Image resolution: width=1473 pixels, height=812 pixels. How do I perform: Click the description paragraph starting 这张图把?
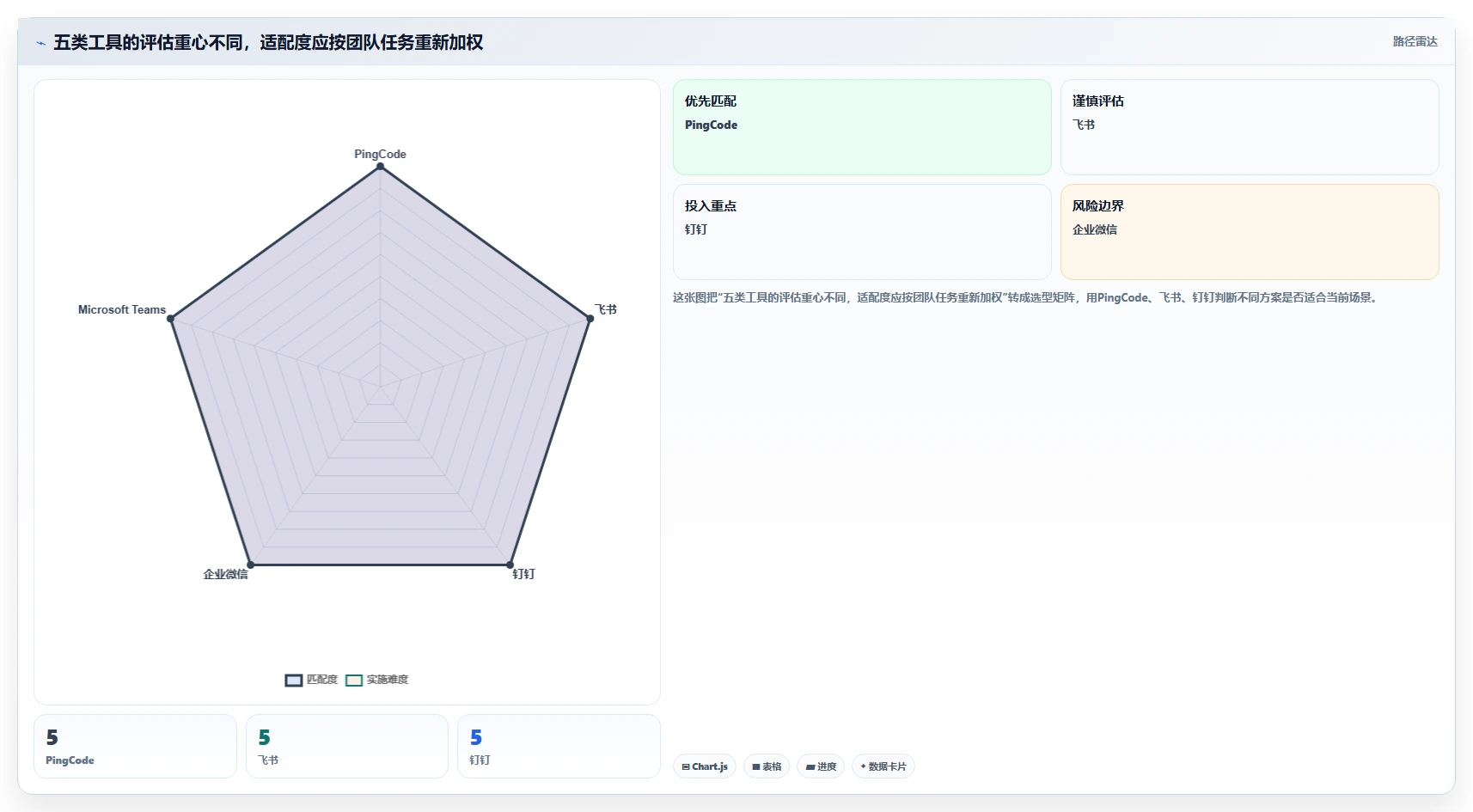(x=1026, y=297)
